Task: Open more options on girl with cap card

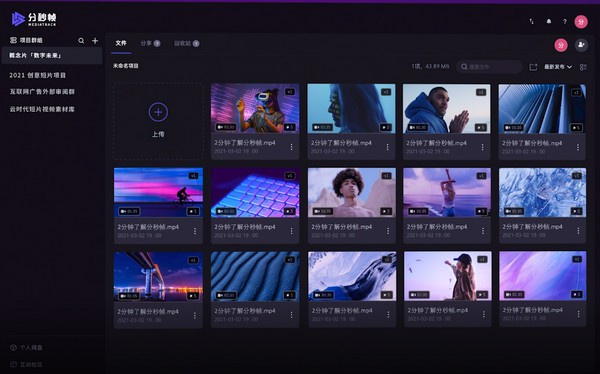Action: pyautogui.click(x=484, y=314)
